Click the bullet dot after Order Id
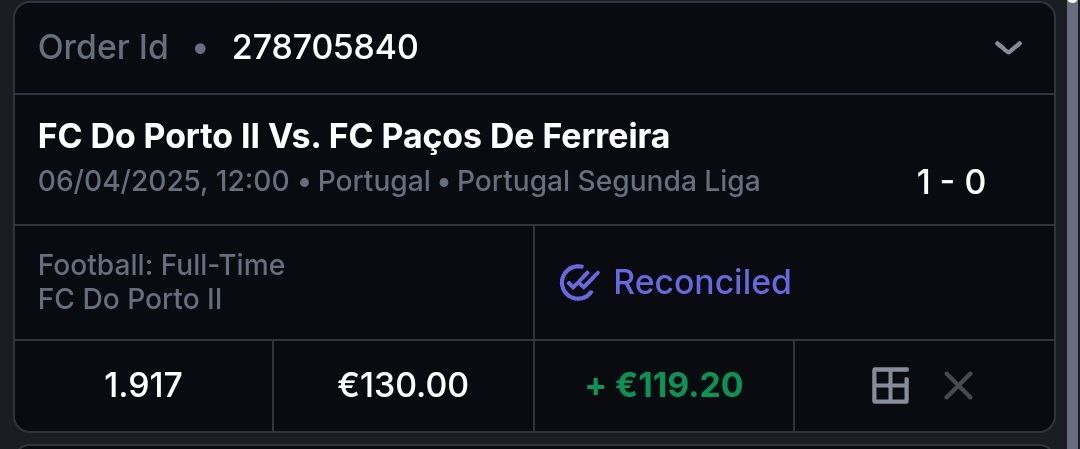 [200, 48]
